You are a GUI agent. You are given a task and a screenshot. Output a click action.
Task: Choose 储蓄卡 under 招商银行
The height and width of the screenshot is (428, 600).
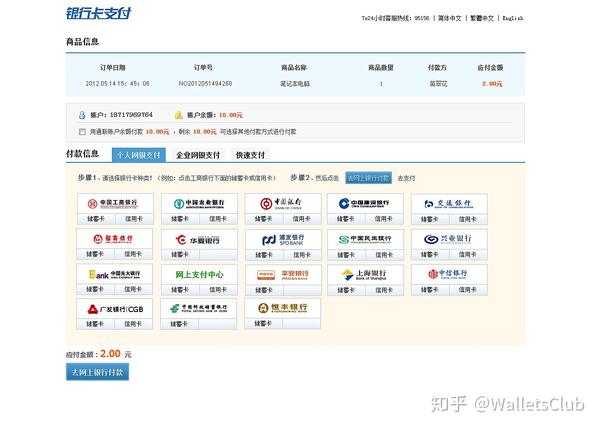tap(95, 254)
